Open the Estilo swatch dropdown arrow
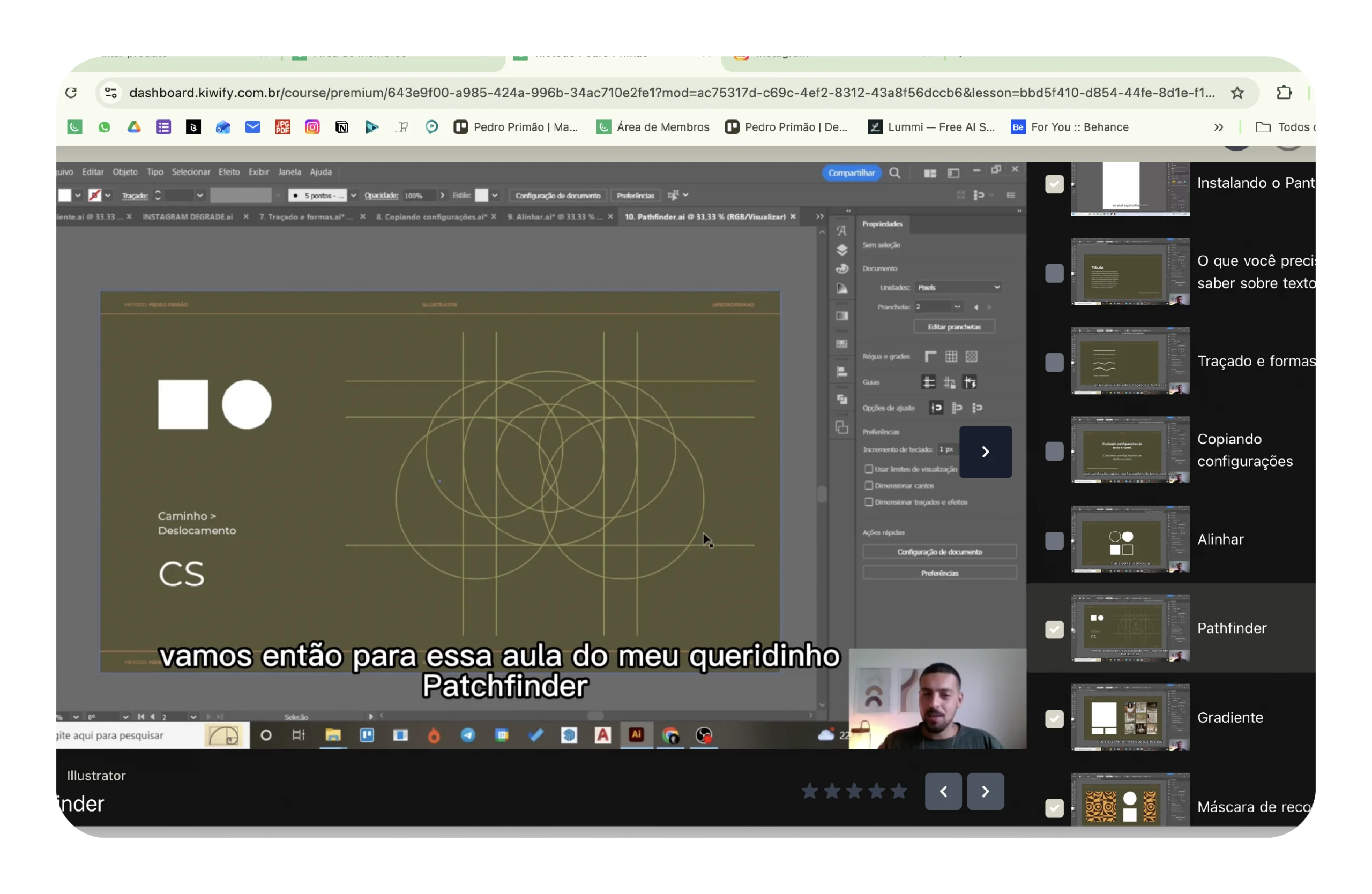 pos(495,196)
